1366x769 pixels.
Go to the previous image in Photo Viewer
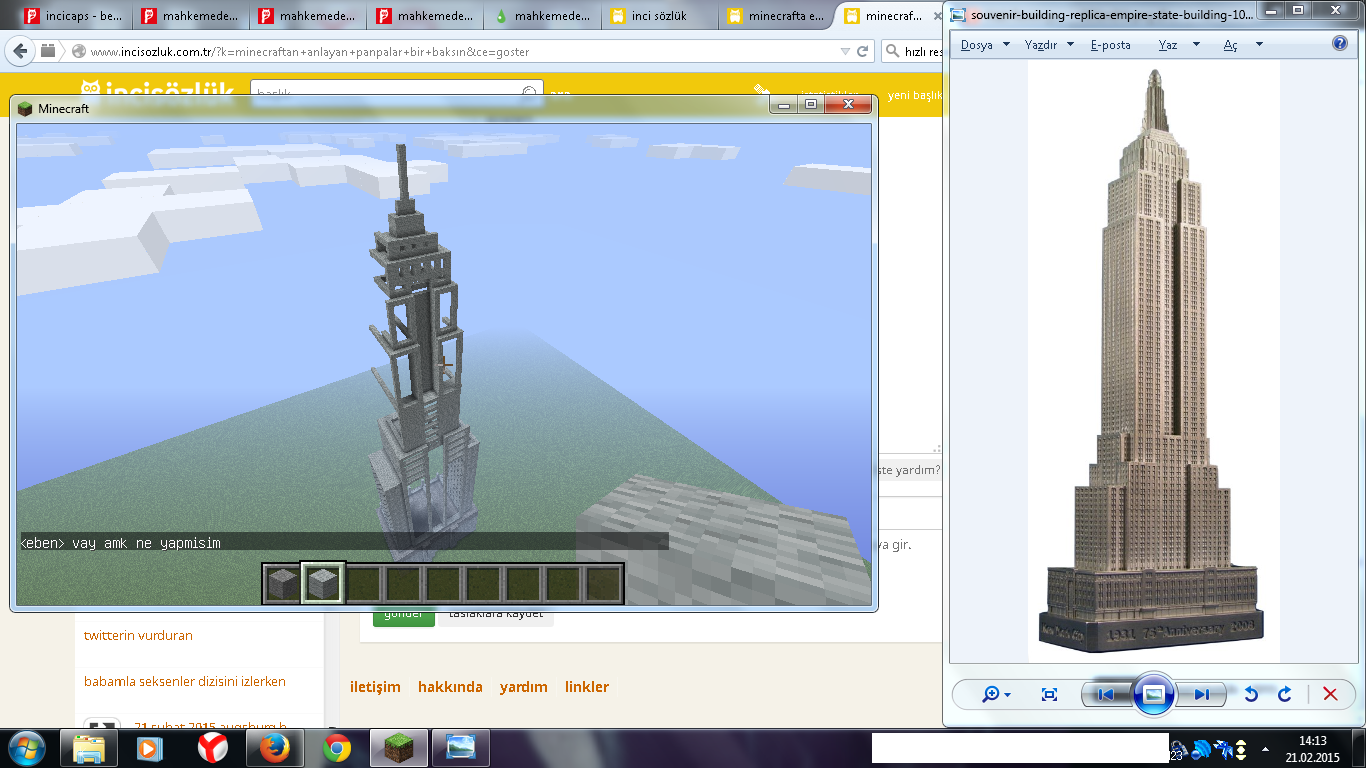pos(1105,694)
